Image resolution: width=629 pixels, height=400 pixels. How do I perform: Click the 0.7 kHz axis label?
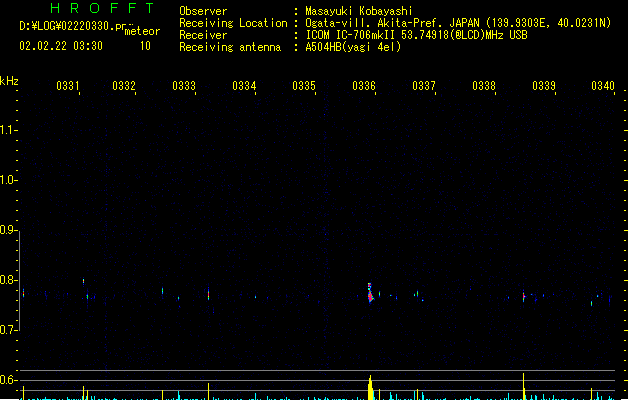(x=7, y=330)
